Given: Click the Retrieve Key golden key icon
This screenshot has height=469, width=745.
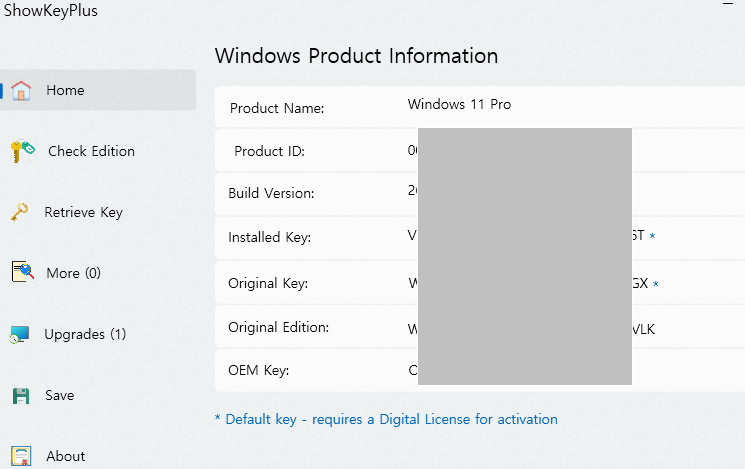Looking at the screenshot, I should [x=19, y=212].
